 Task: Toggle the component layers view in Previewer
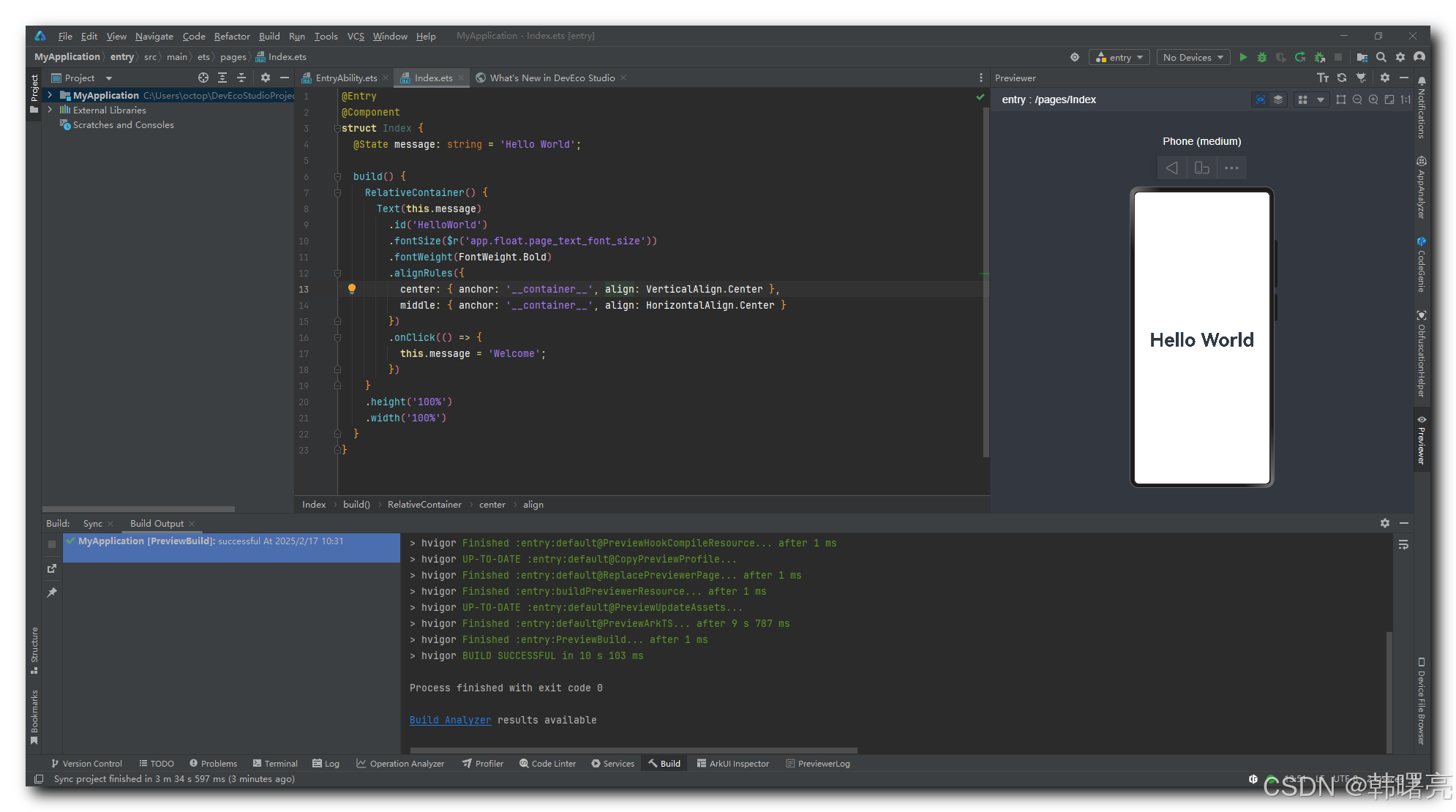[x=1278, y=99]
